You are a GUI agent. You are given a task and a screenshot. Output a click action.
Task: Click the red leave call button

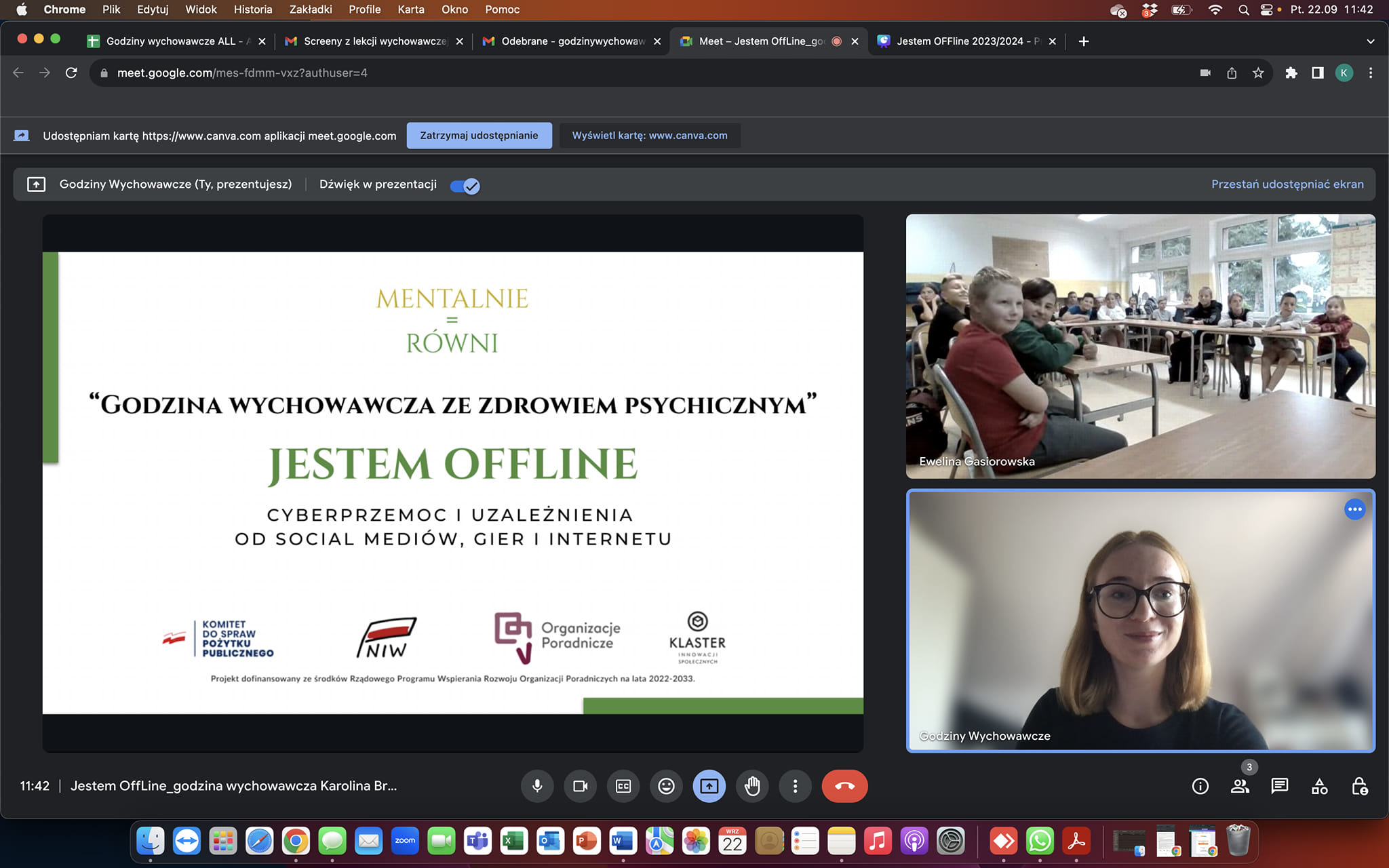coord(844,786)
